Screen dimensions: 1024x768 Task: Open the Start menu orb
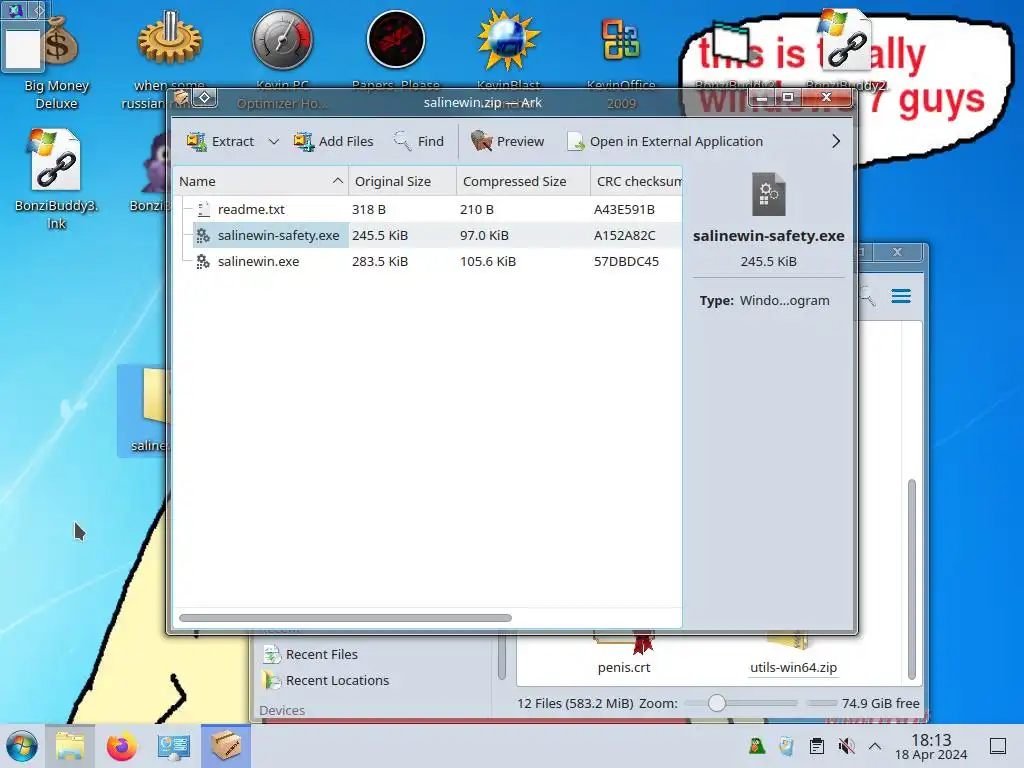point(22,746)
